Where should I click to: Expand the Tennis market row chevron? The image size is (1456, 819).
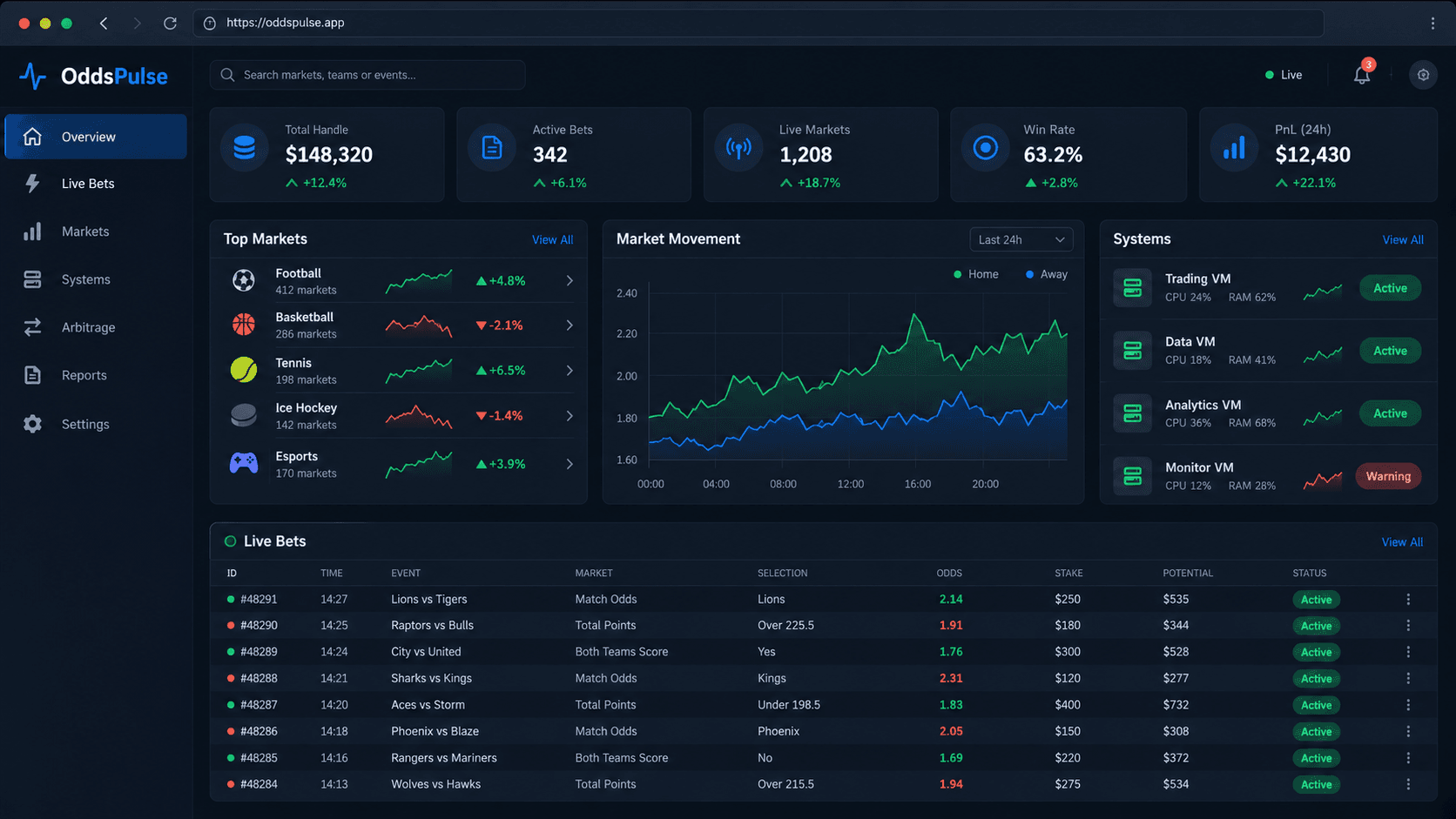pyautogui.click(x=570, y=370)
